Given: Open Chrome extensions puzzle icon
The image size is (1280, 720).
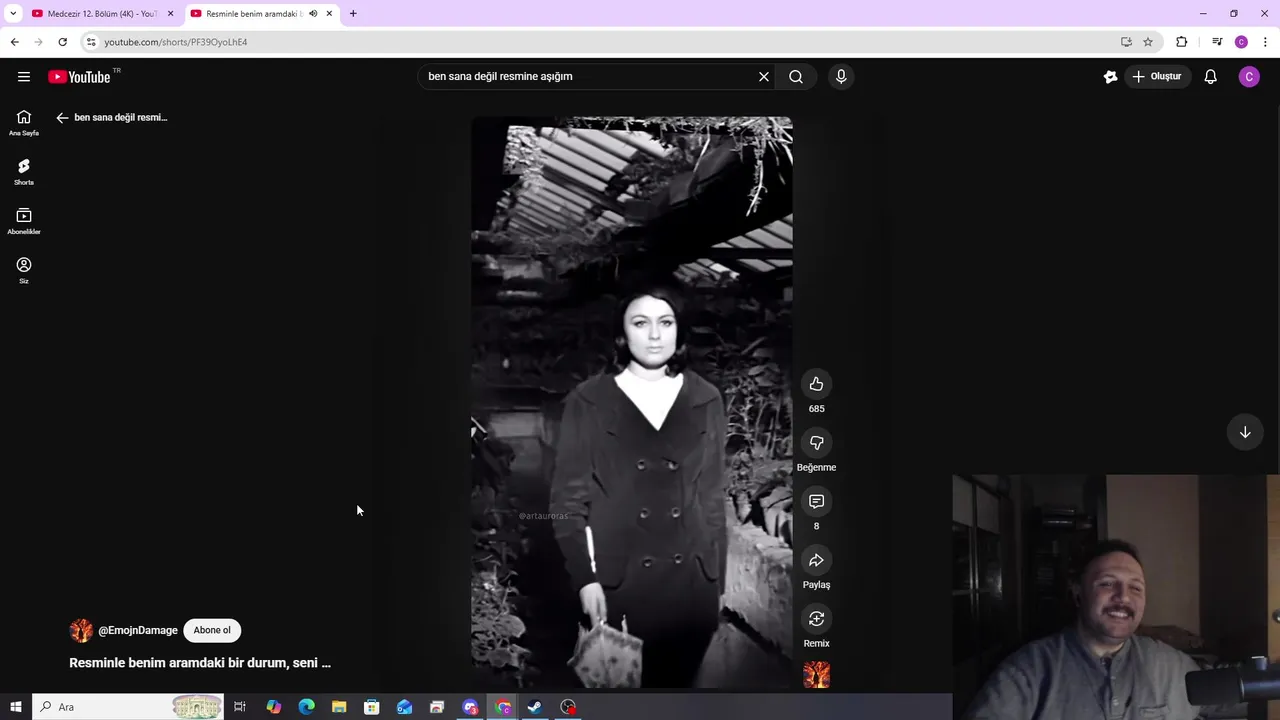Looking at the screenshot, I should [1182, 42].
